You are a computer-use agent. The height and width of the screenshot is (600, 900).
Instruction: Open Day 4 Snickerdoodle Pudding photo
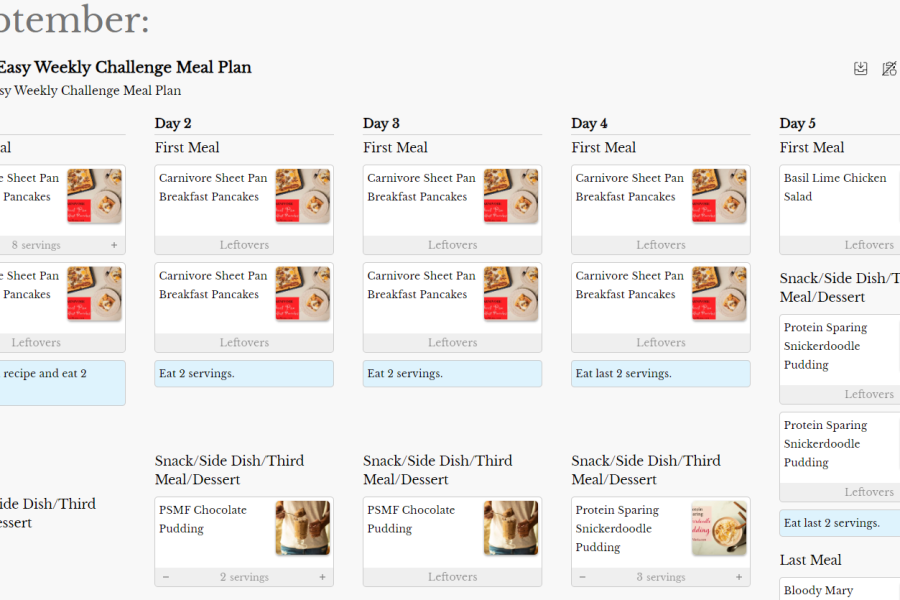(x=719, y=528)
